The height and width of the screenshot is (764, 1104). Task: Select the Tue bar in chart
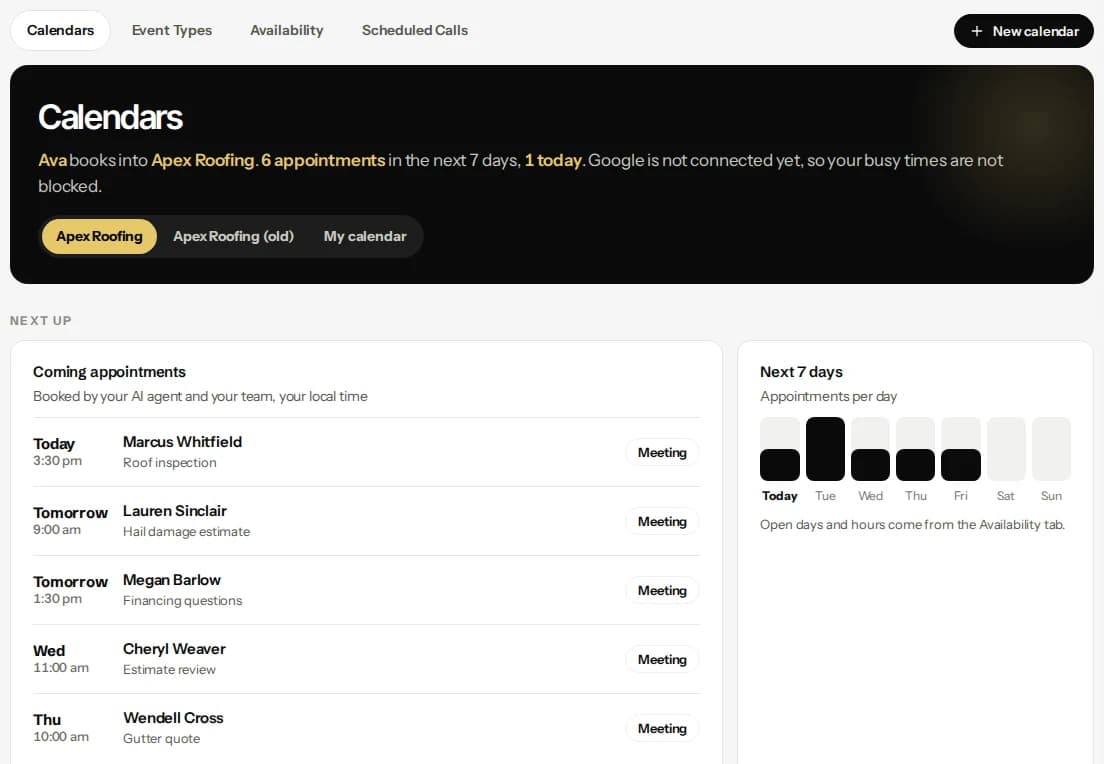click(x=825, y=449)
